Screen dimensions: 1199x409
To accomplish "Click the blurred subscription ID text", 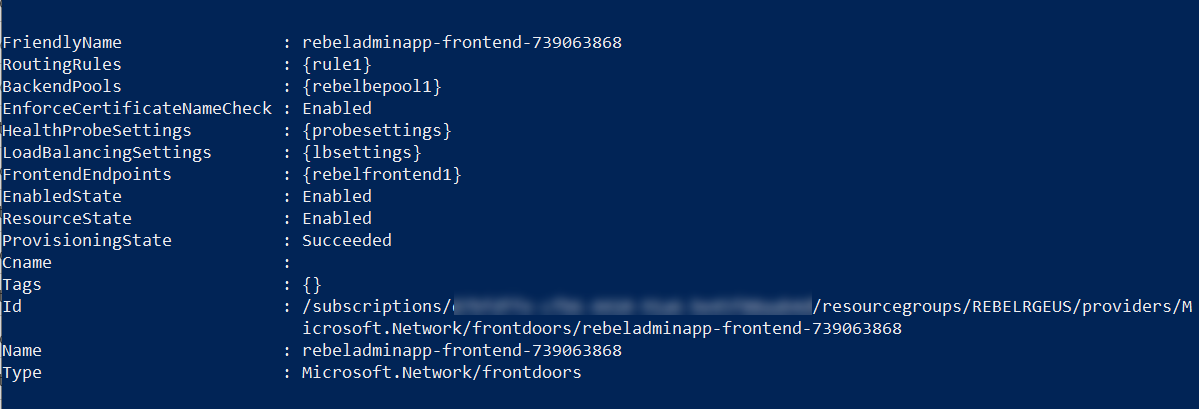I will tap(631, 307).
